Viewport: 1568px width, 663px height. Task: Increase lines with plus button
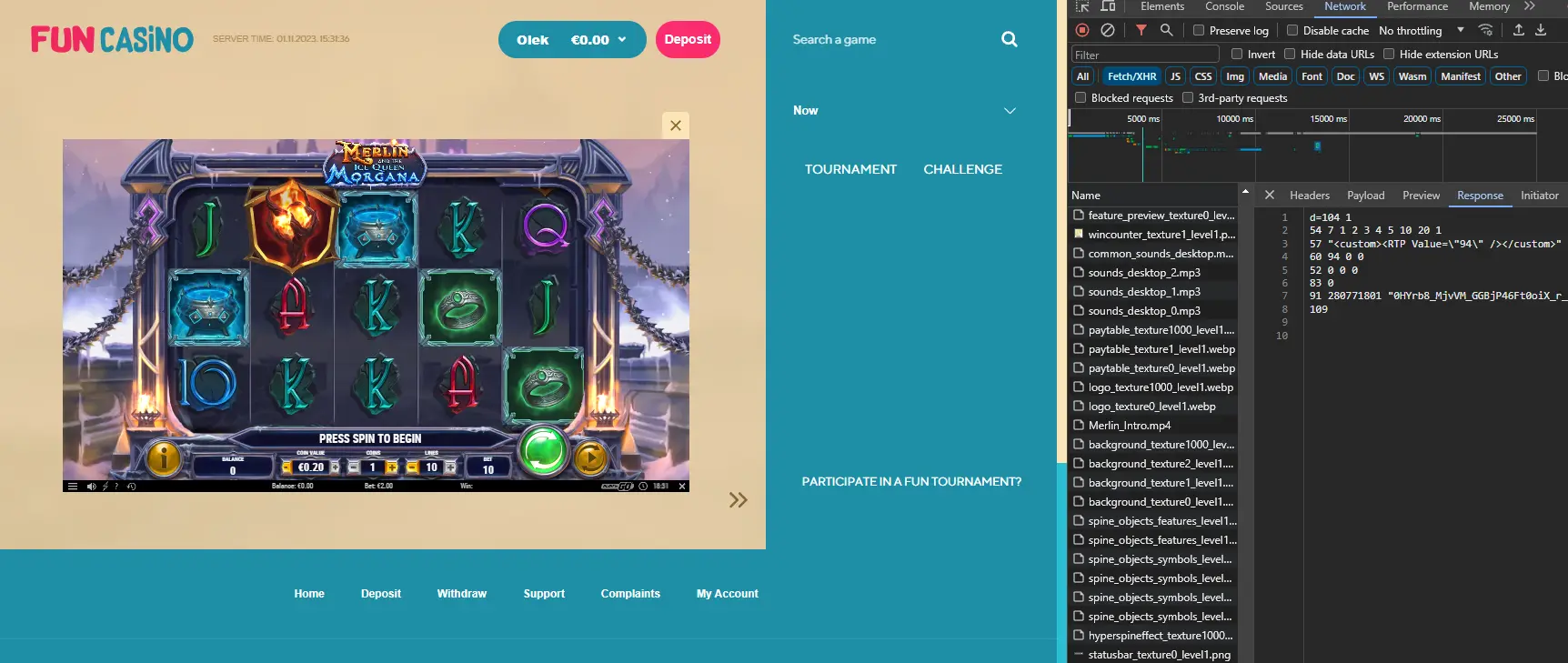pyautogui.click(x=450, y=467)
